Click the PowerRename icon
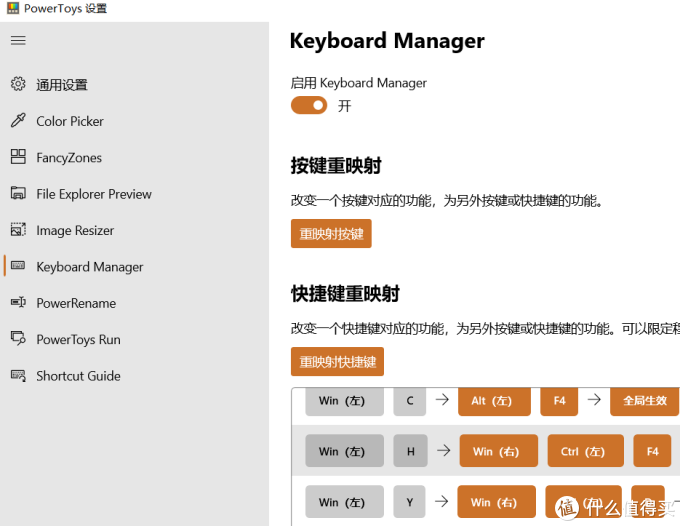This screenshot has height=526, width=680. [x=18, y=302]
